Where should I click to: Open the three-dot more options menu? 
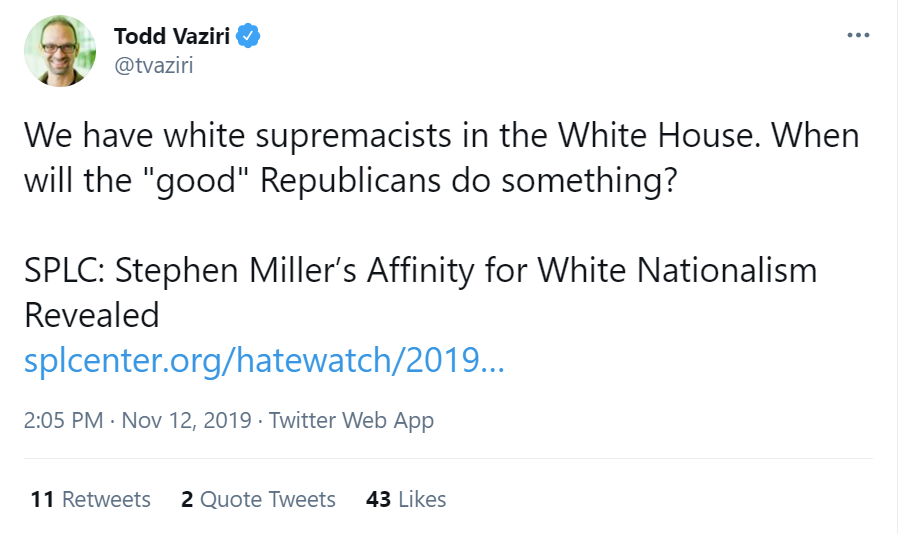point(858,35)
